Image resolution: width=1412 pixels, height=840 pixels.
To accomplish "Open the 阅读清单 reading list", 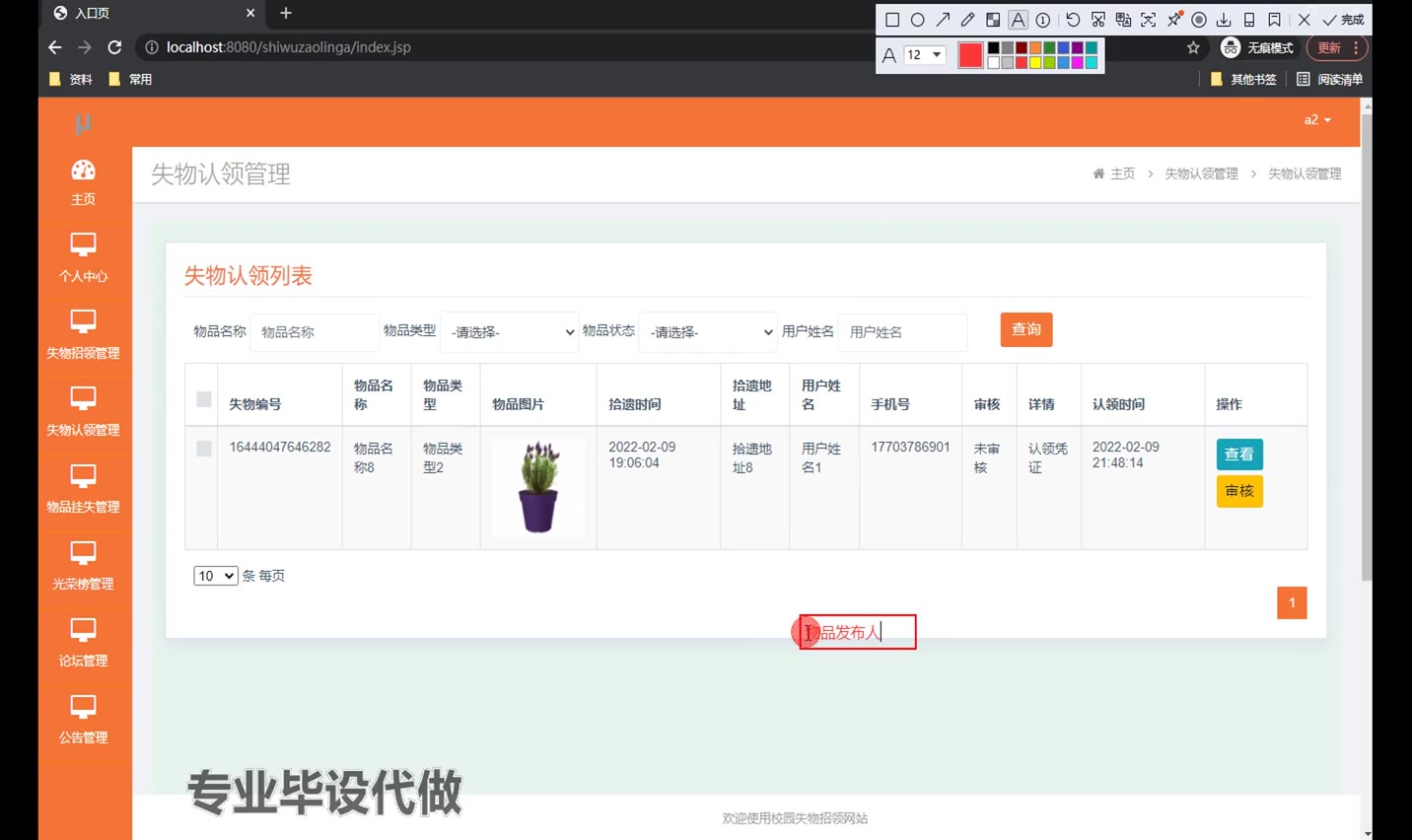I will (1330, 79).
